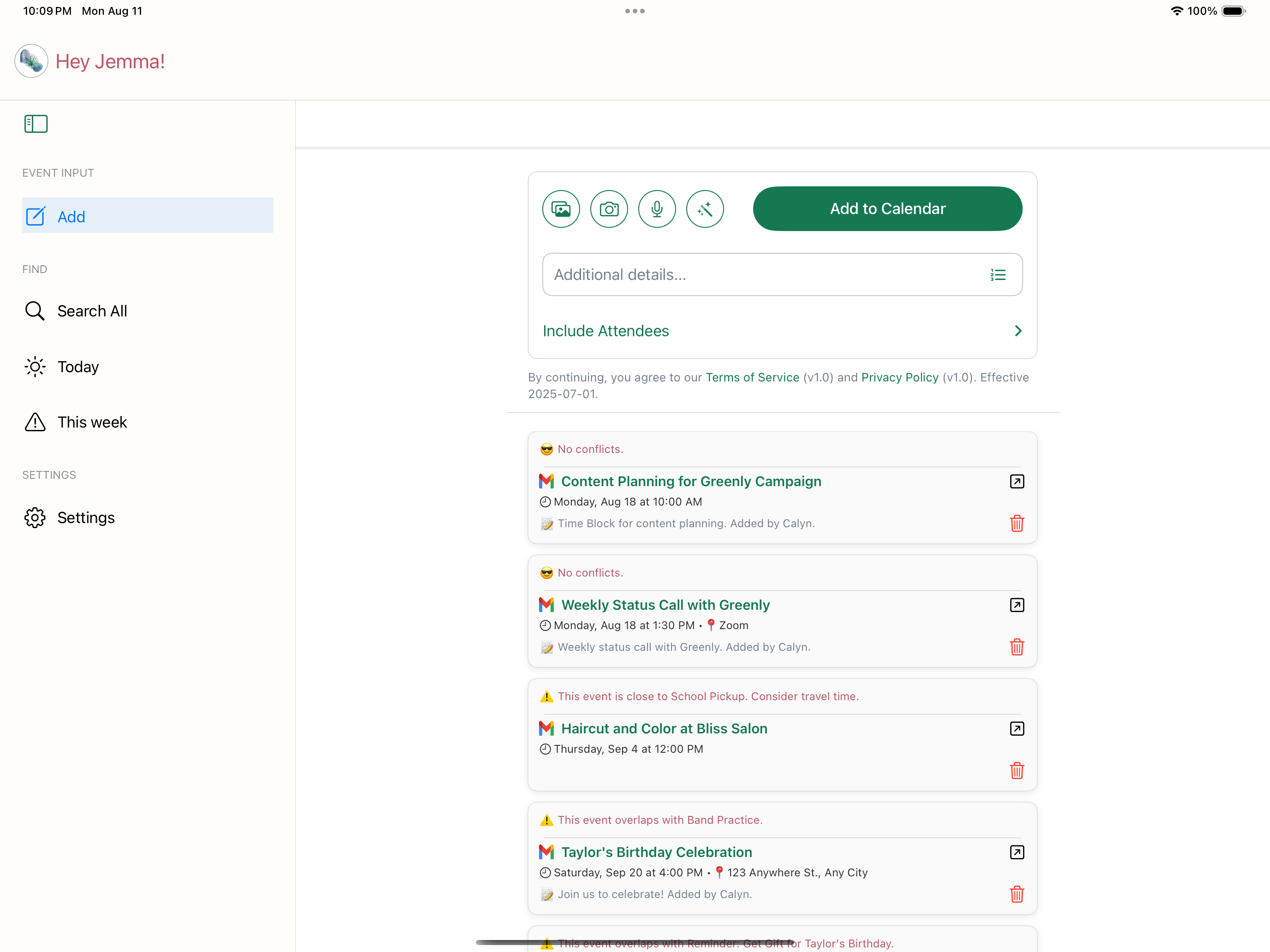Open the camera capture icon

tap(609, 209)
